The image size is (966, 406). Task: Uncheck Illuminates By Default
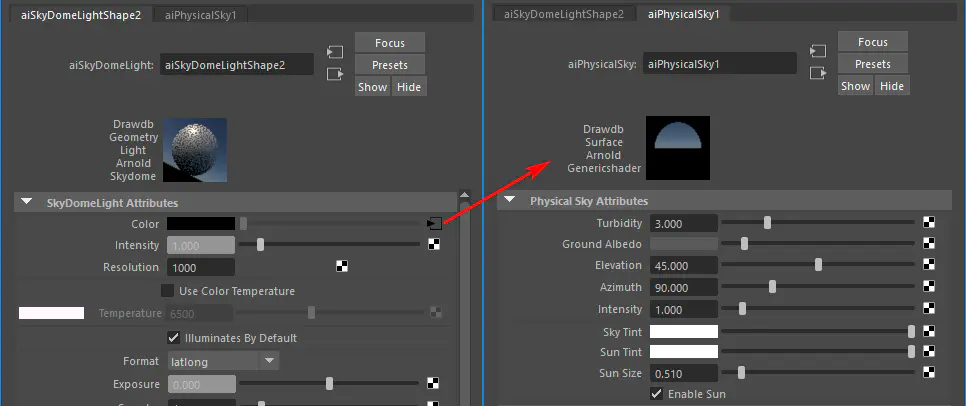pos(173,338)
